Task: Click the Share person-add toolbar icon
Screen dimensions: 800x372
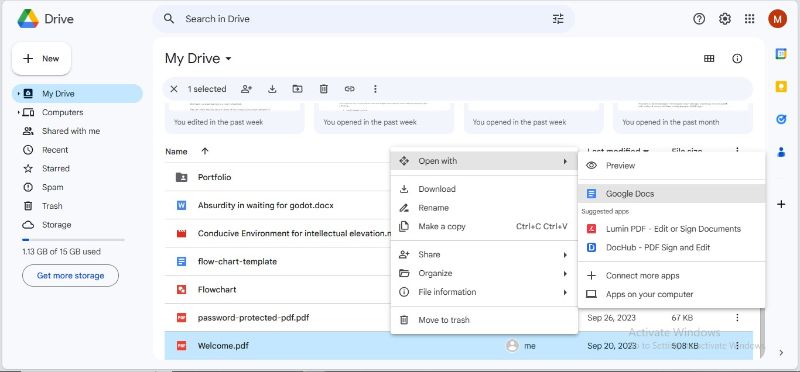Action: coord(246,89)
